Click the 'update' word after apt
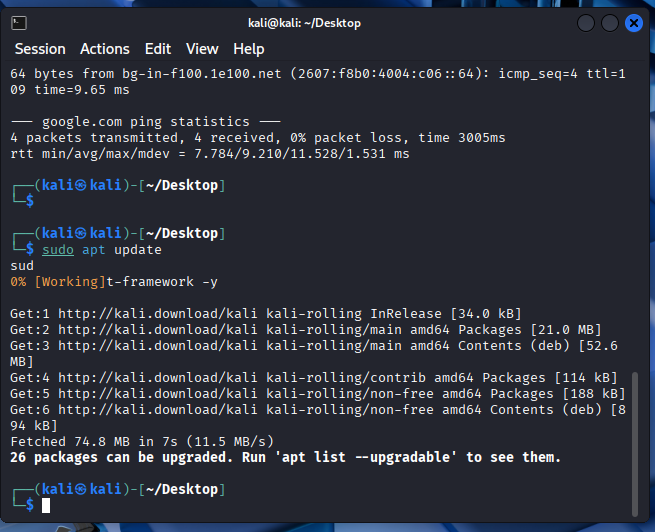The image size is (655, 532). click(x=138, y=250)
